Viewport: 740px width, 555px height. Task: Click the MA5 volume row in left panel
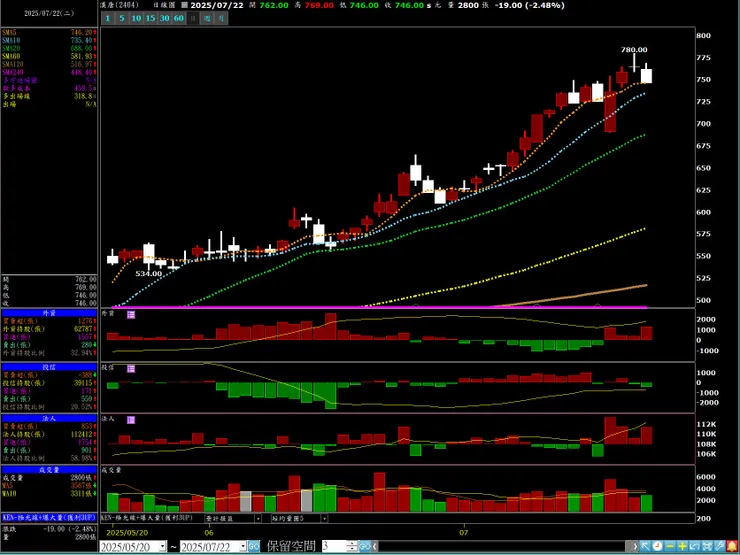pos(49,485)
